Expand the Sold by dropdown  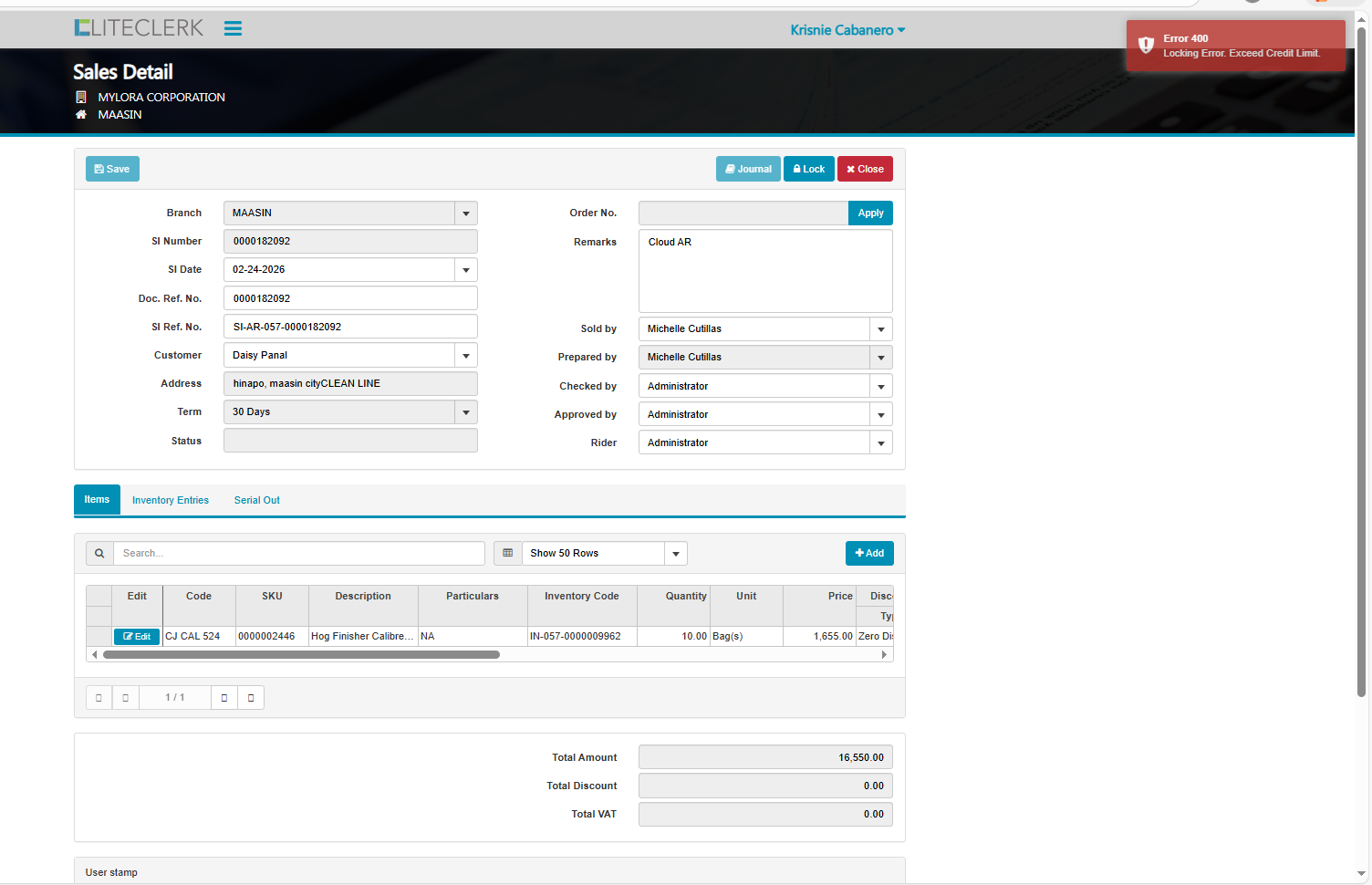[x=880, y=329]
